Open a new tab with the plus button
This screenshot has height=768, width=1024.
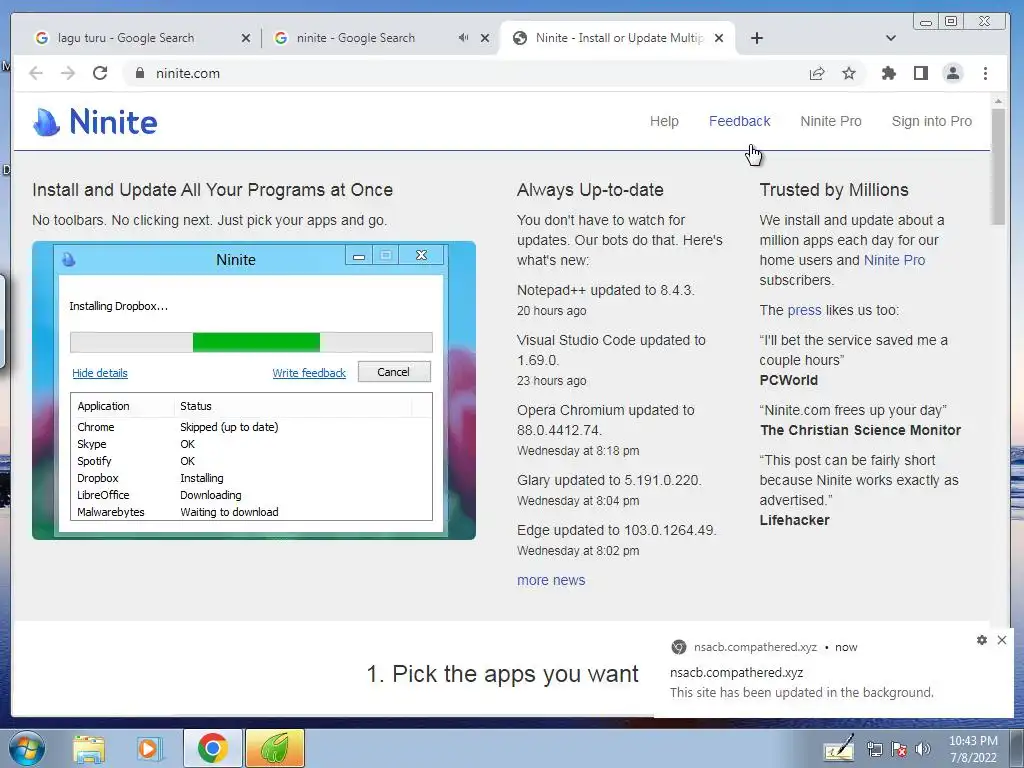click(757, 38)
